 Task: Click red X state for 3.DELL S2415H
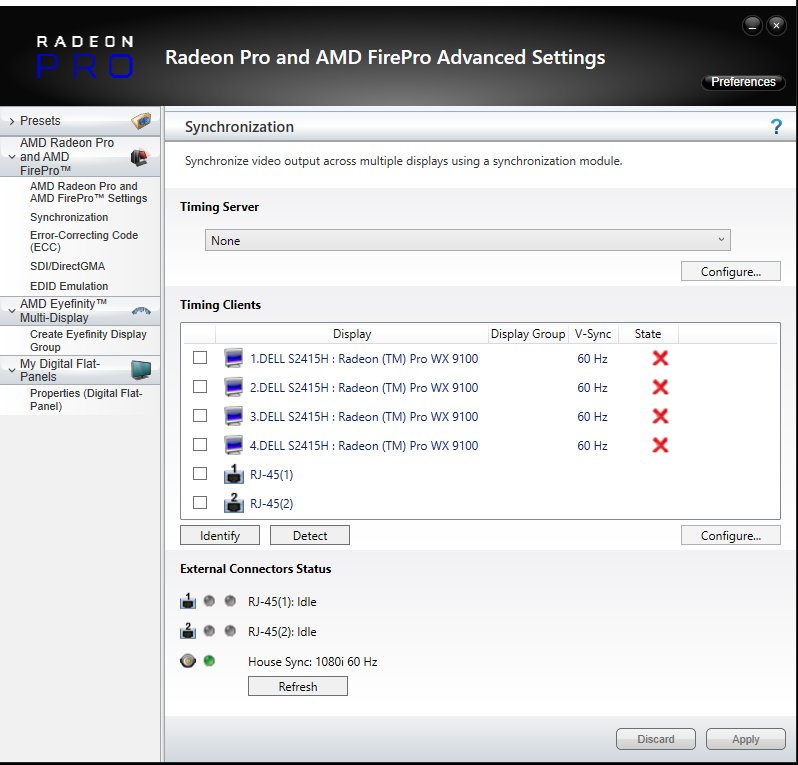[660, 416]
